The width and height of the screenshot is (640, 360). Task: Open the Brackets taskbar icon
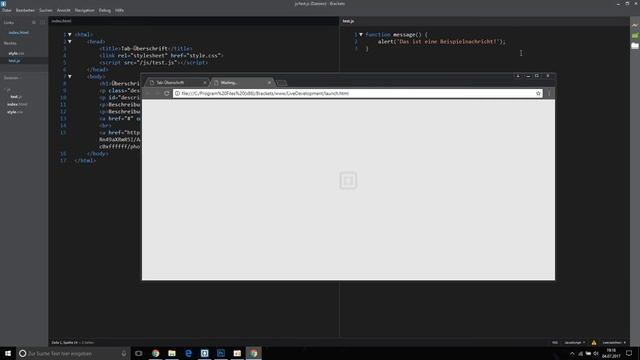(204, 353)
